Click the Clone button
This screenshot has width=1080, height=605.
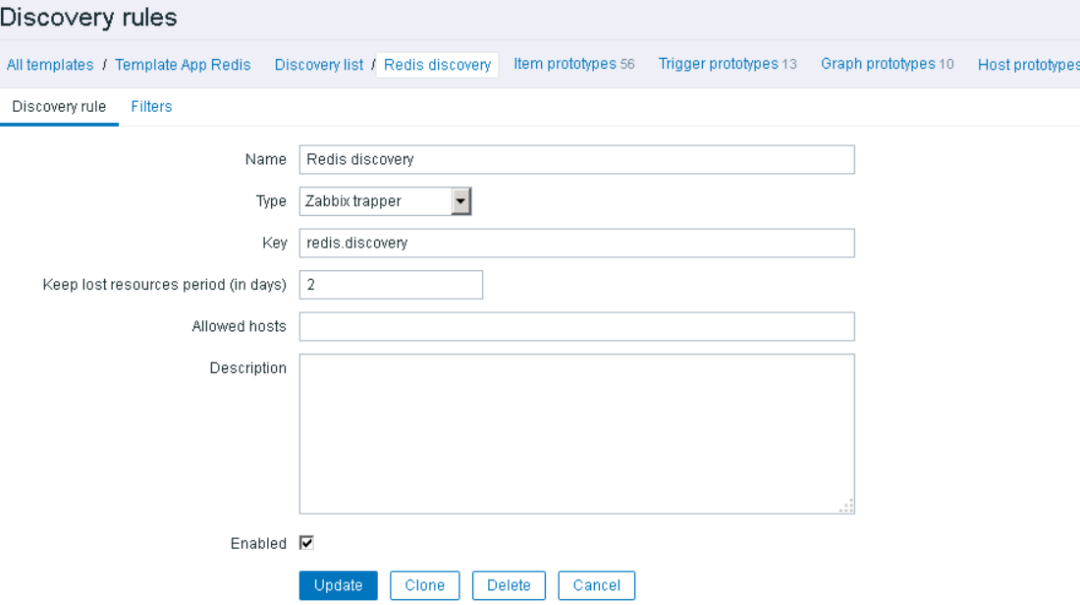tap(424, 586)
